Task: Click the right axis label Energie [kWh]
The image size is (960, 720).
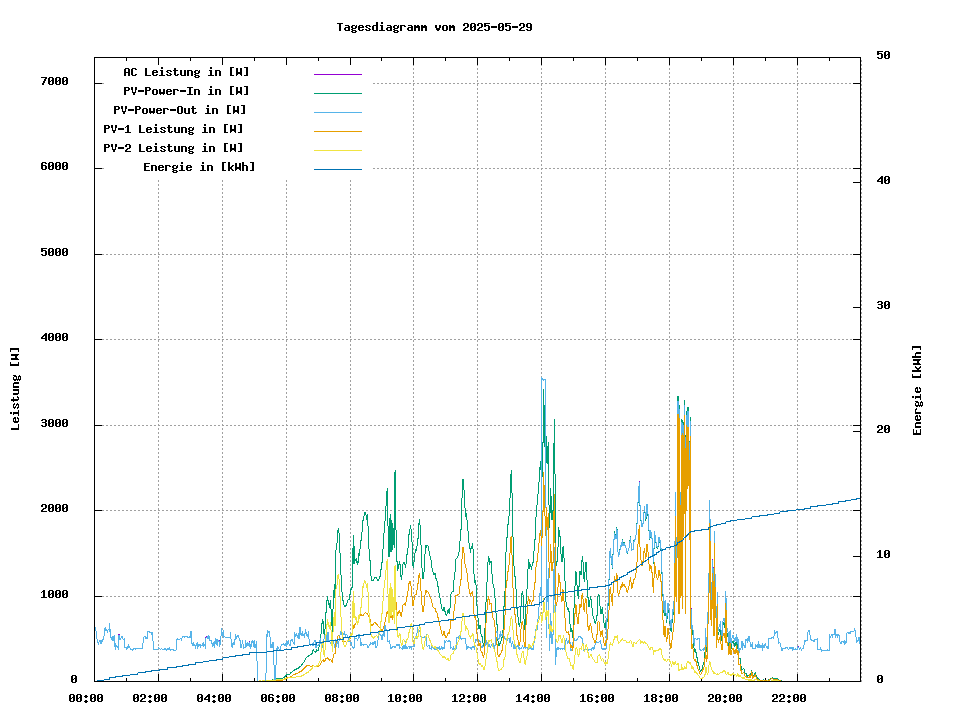Action: coord(917,389)
